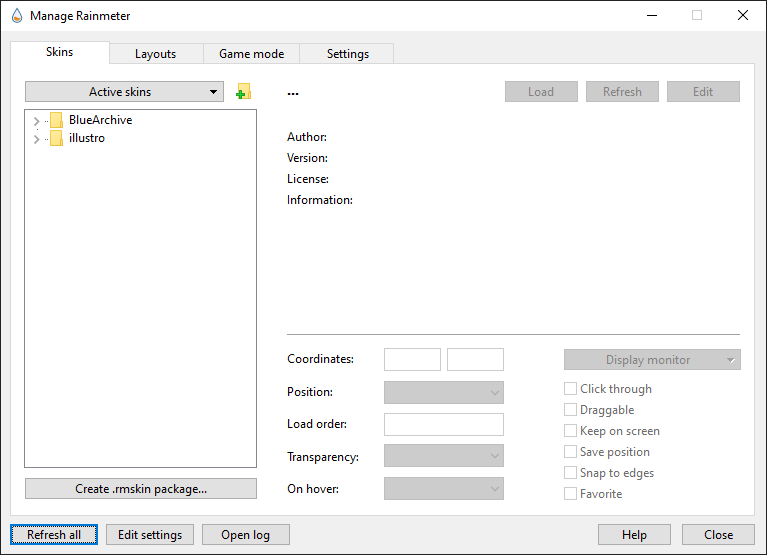This screenshot has height=555, width=767.
Task: Enable Snap to edges checkbox
Action: tap(570, 473)
